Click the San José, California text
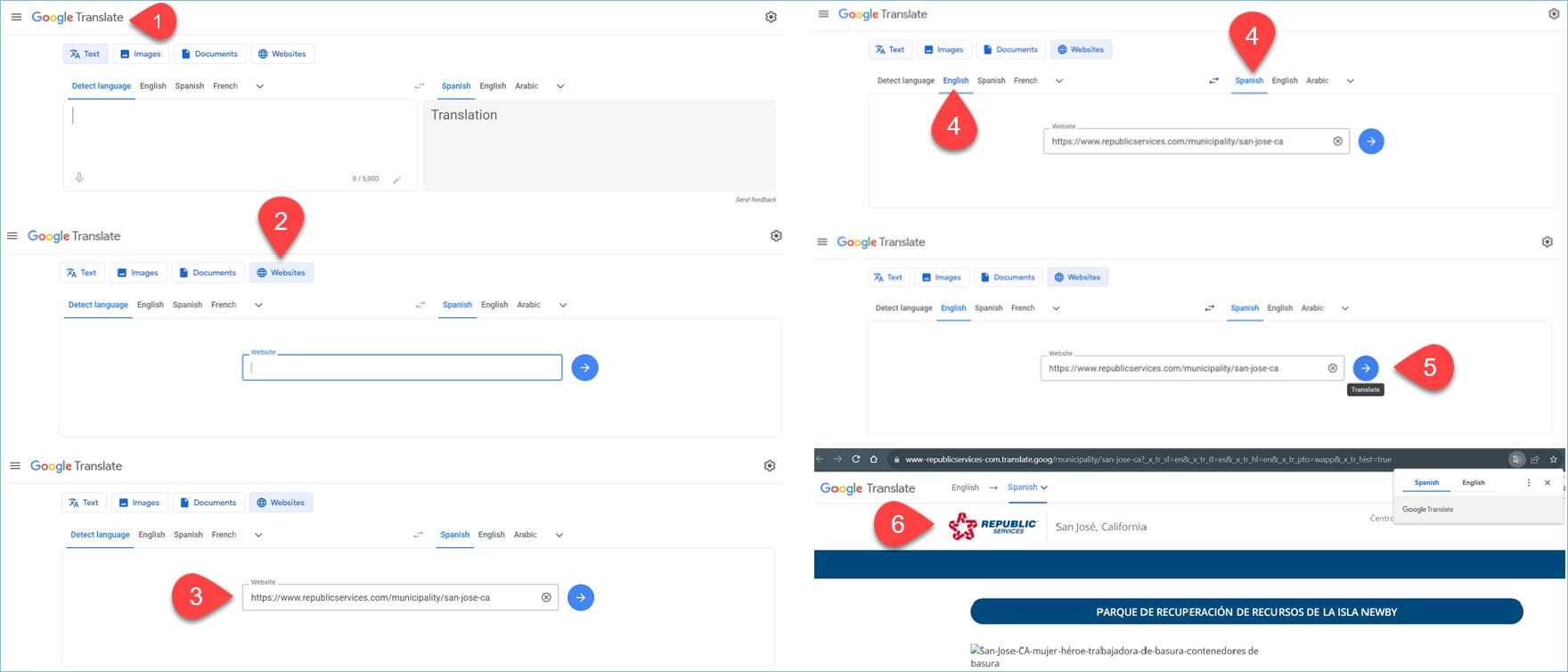The width and height of the screenshot is (1568, 672). [1101, 527]
